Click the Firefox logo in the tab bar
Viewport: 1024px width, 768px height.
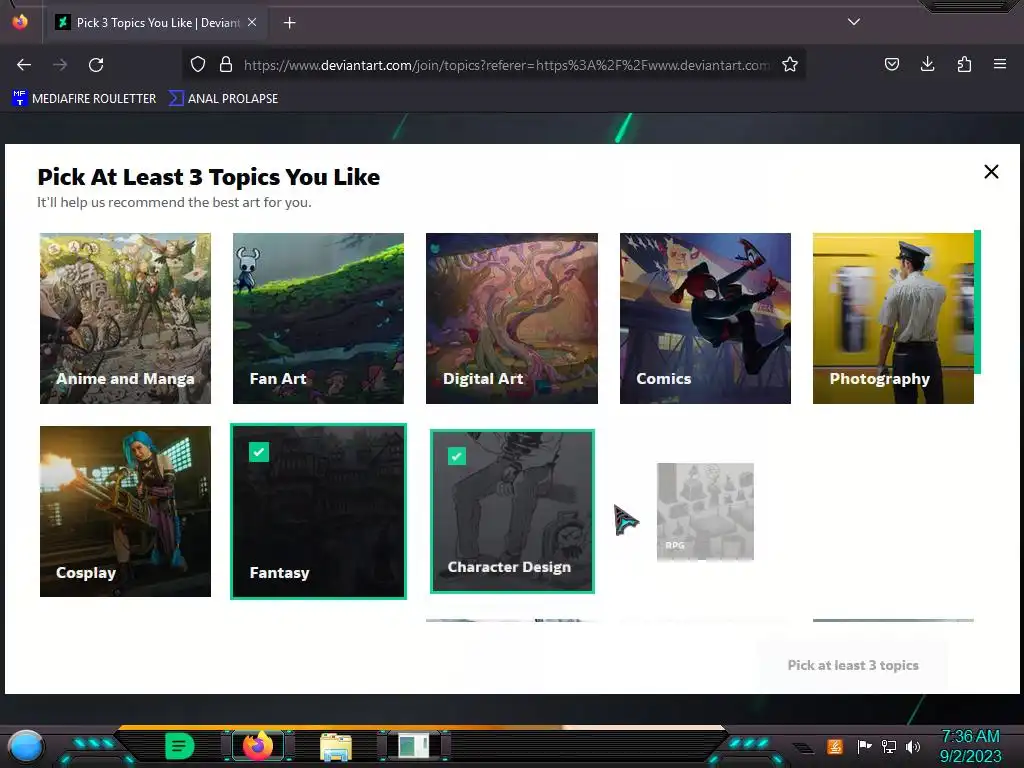click(20, 22)
